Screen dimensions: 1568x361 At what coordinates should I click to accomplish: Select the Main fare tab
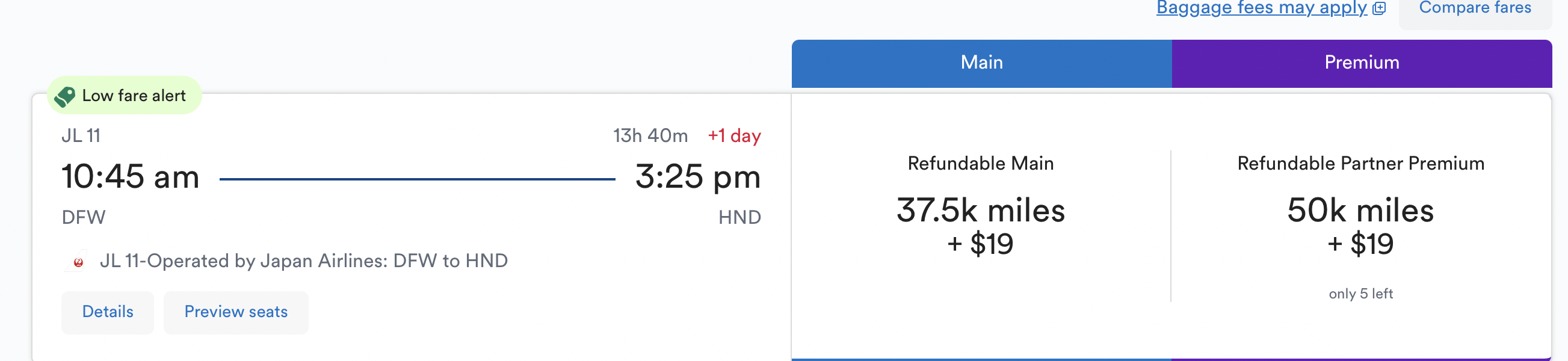click(x=981, y=63)
